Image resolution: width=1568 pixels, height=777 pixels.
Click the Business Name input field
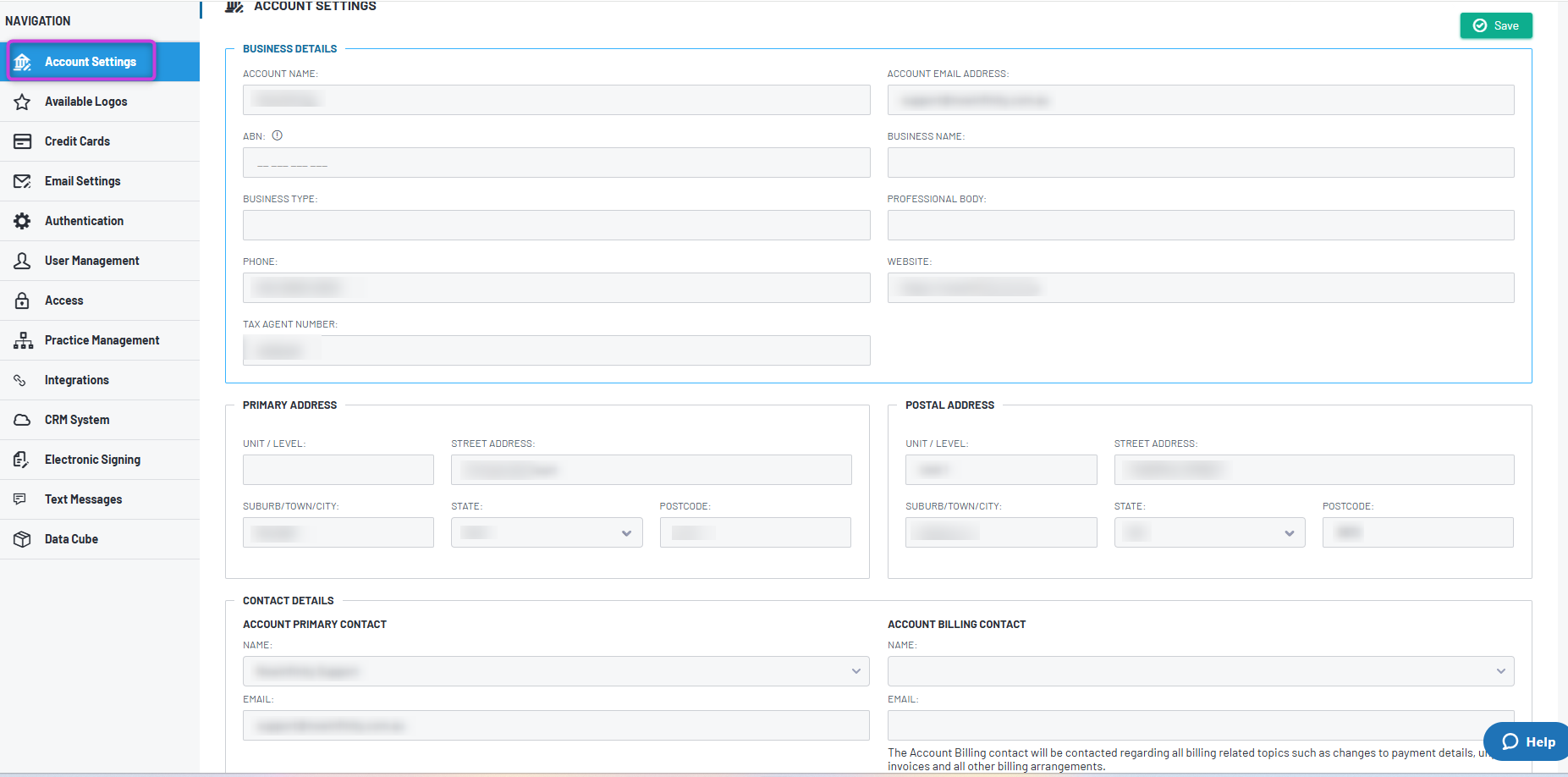tap(1201, 163)
